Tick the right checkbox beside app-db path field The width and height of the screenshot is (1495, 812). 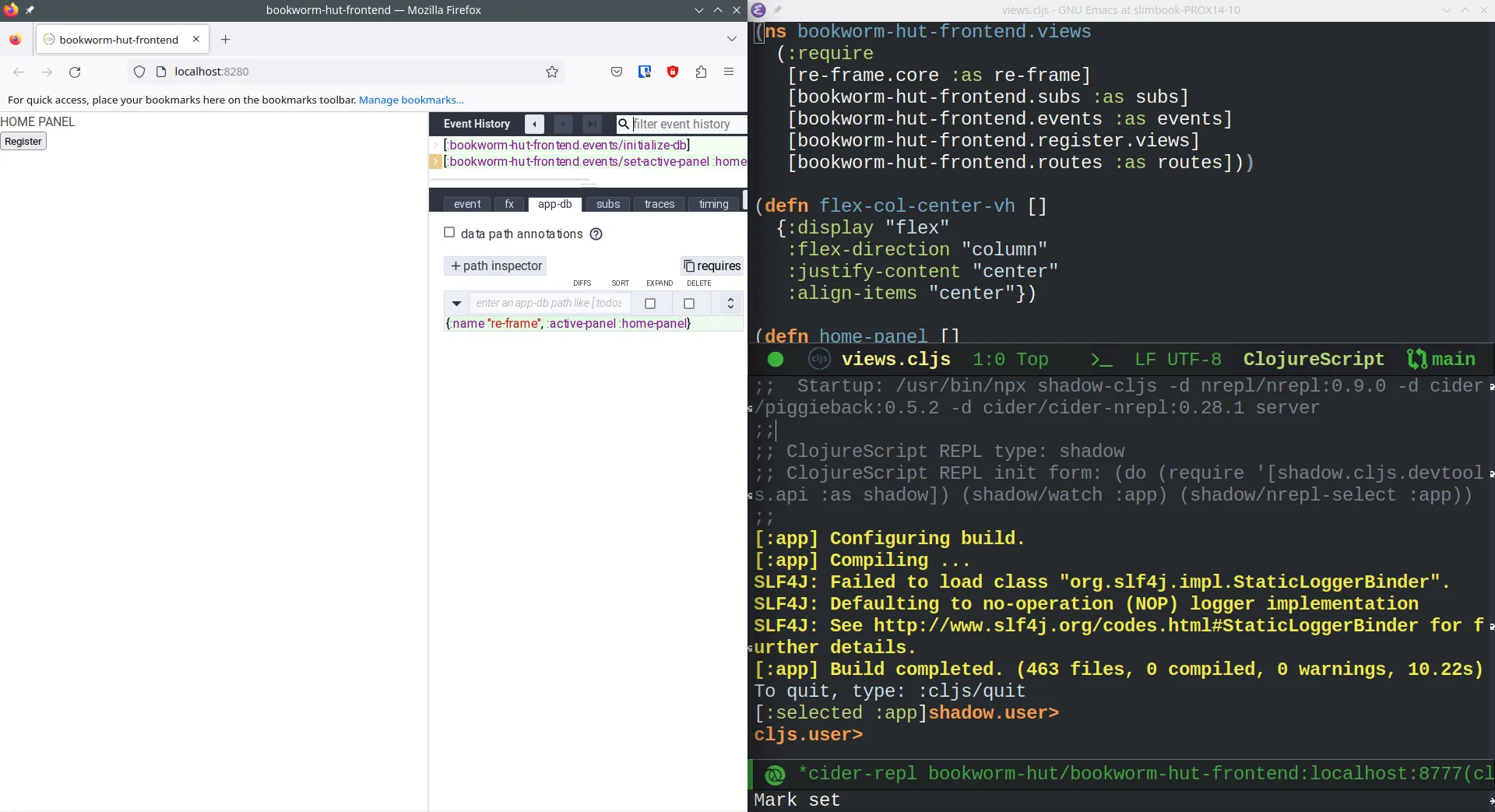point(689,304)
